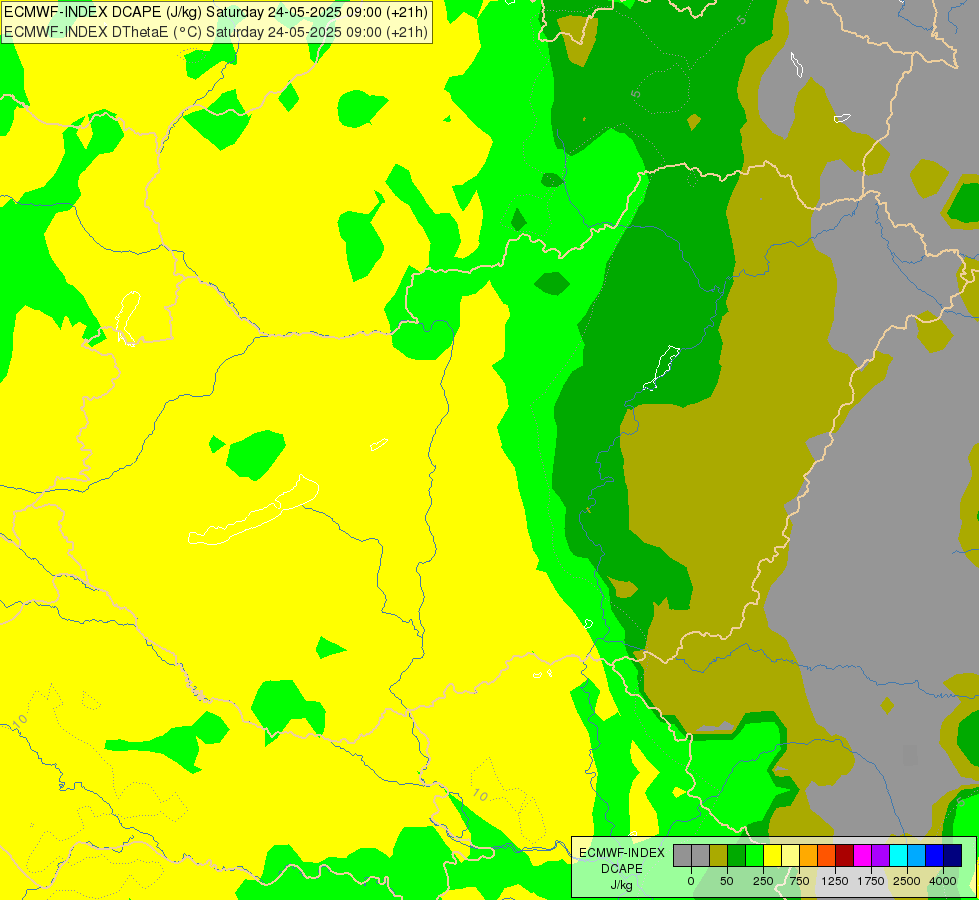Click the legend value 1250
This screenshot has width=979, height=900.
tap(835, 881)
